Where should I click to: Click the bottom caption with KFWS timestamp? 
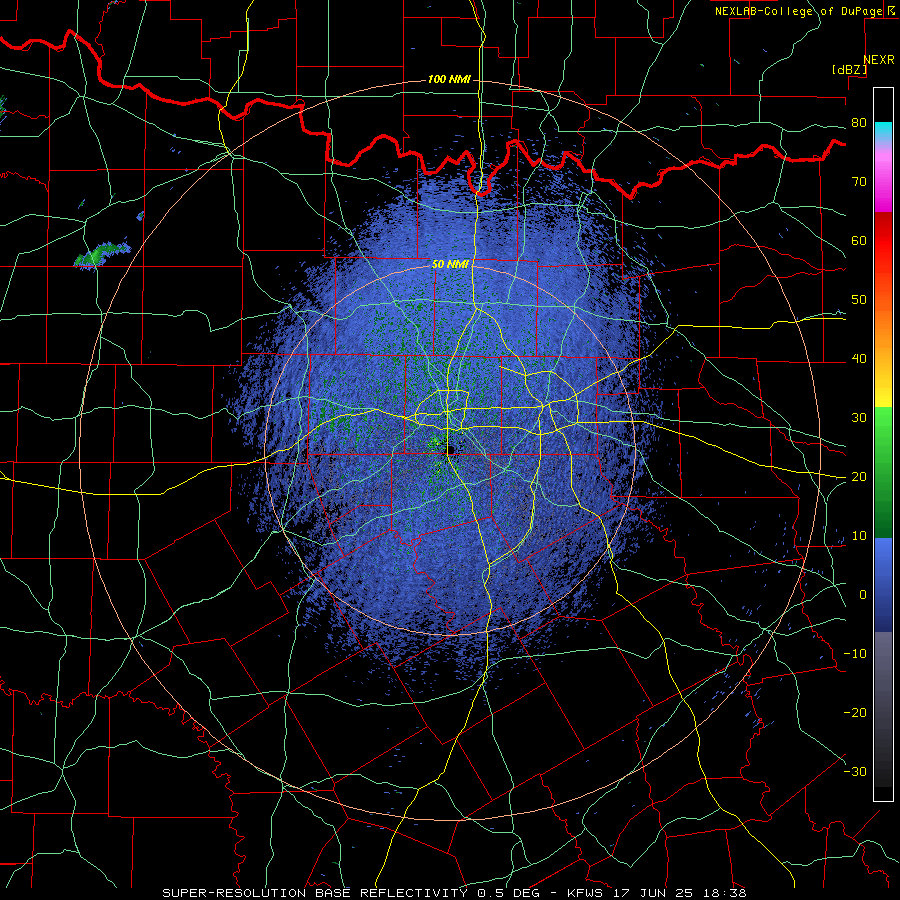[x=454, y=893]
